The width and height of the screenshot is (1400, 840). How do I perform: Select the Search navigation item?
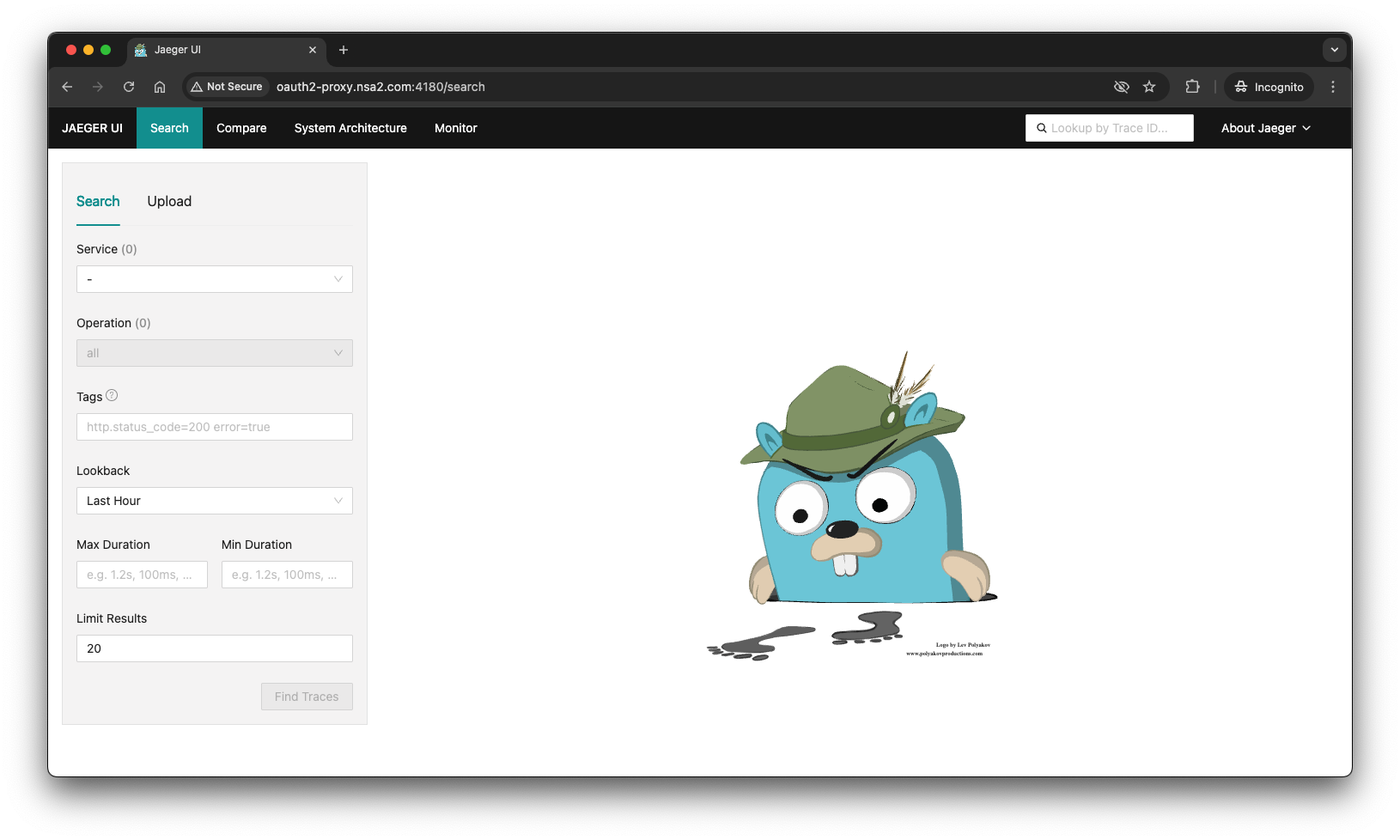click(x=169, y=128)
